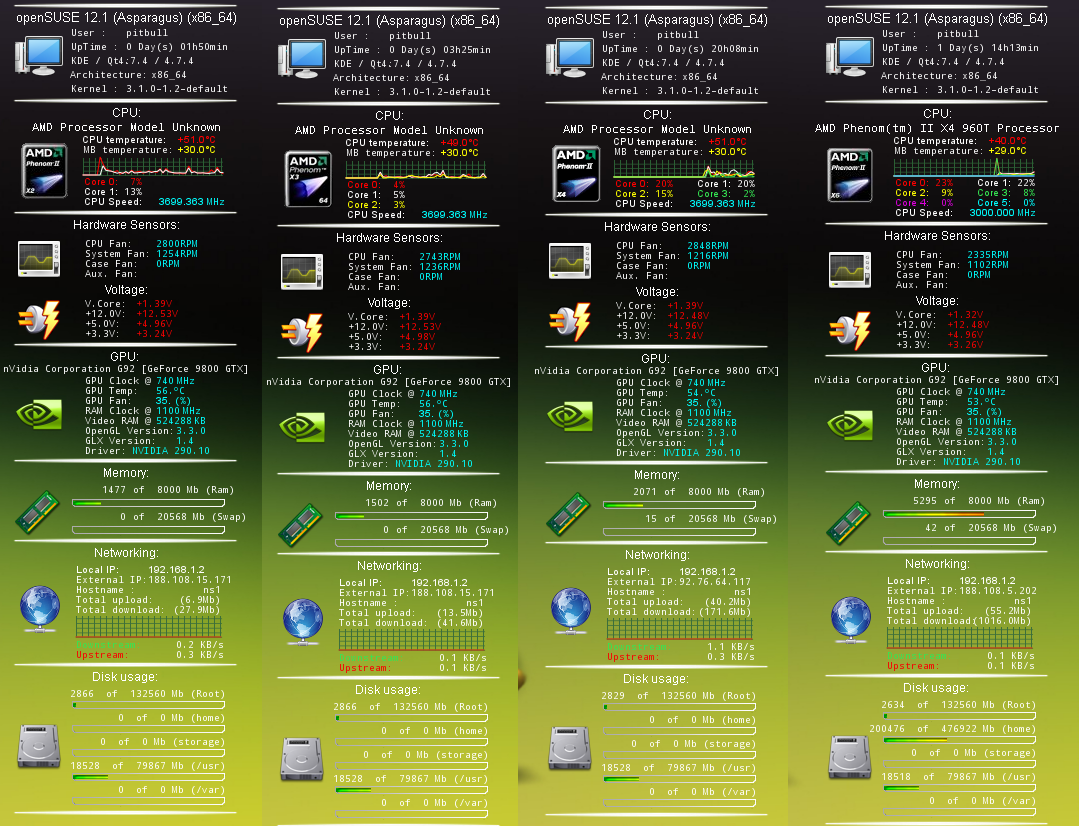The image size is (1080, 826).
Task: Click CPU load graph above Core 0: 7%
Action: click(x=153, y=167)
